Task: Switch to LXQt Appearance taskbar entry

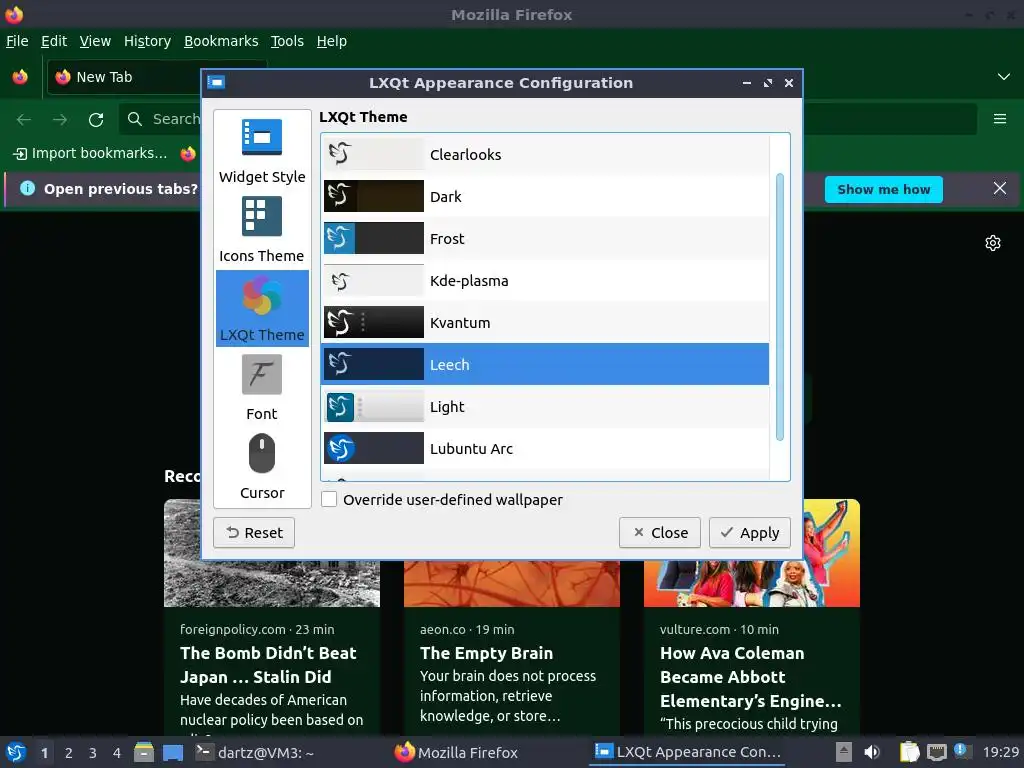Action: click(x=688, y=752)
